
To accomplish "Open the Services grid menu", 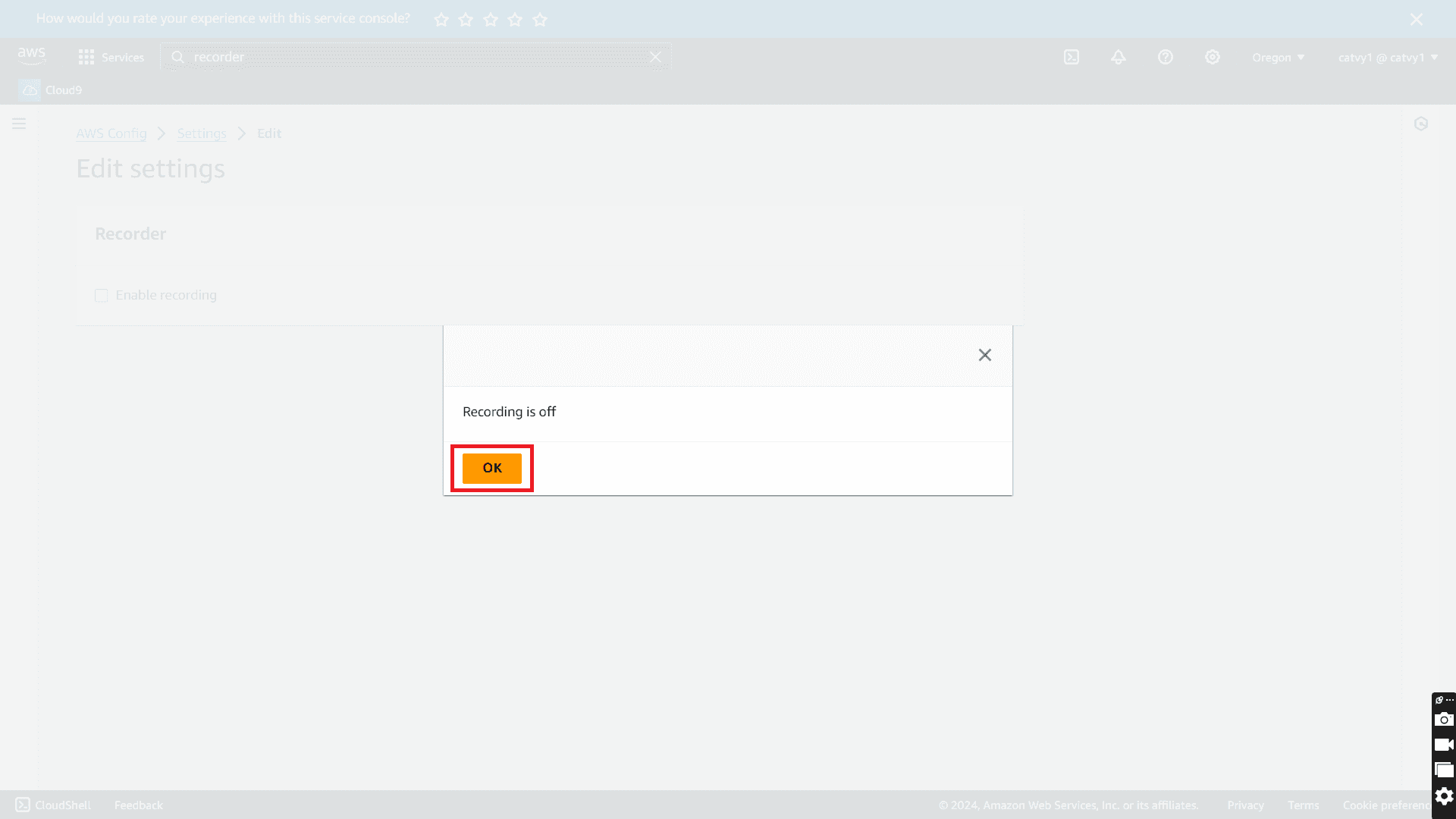I will point(111,57).
